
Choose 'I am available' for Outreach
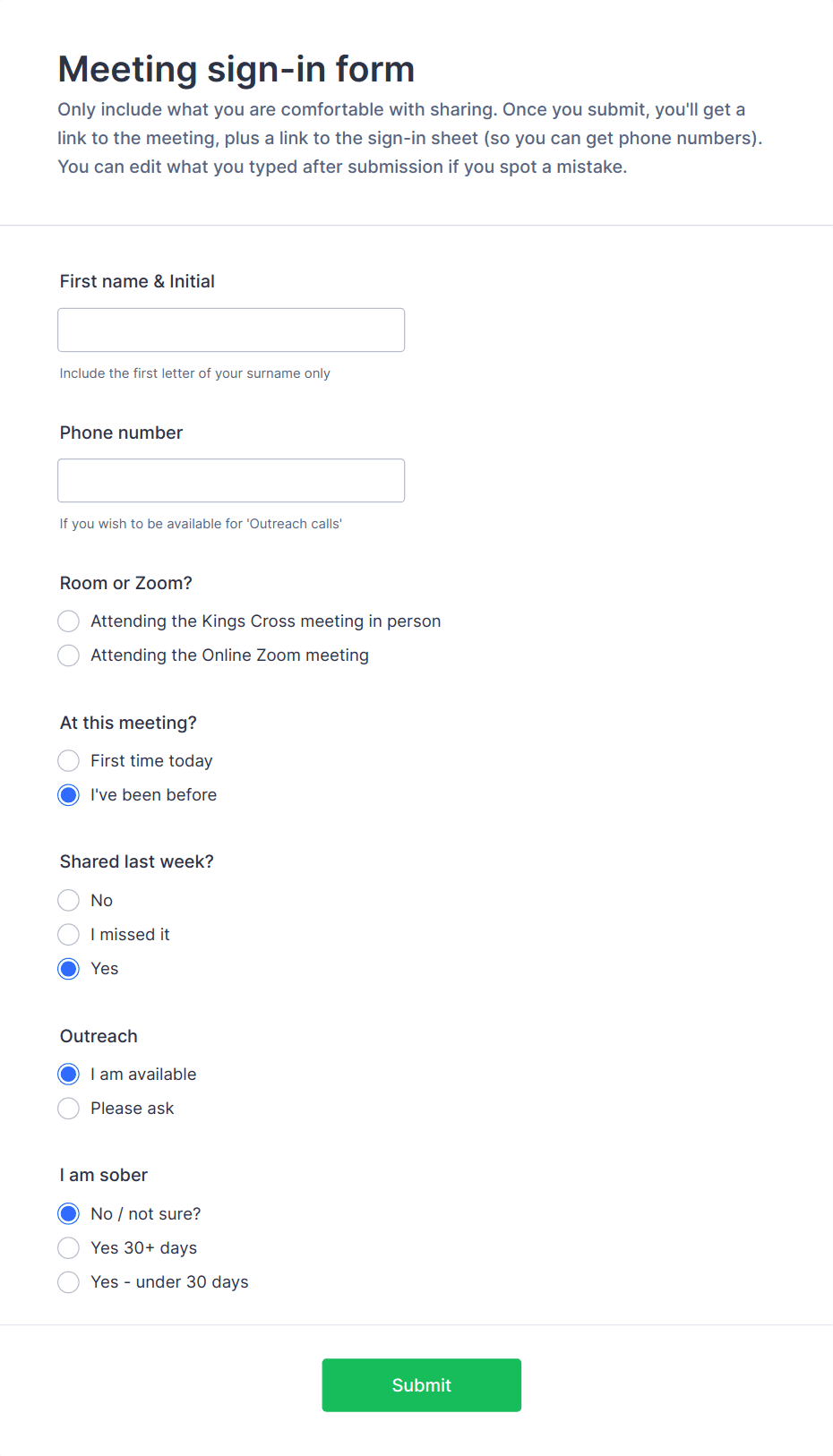click(x=68, y=1074)
